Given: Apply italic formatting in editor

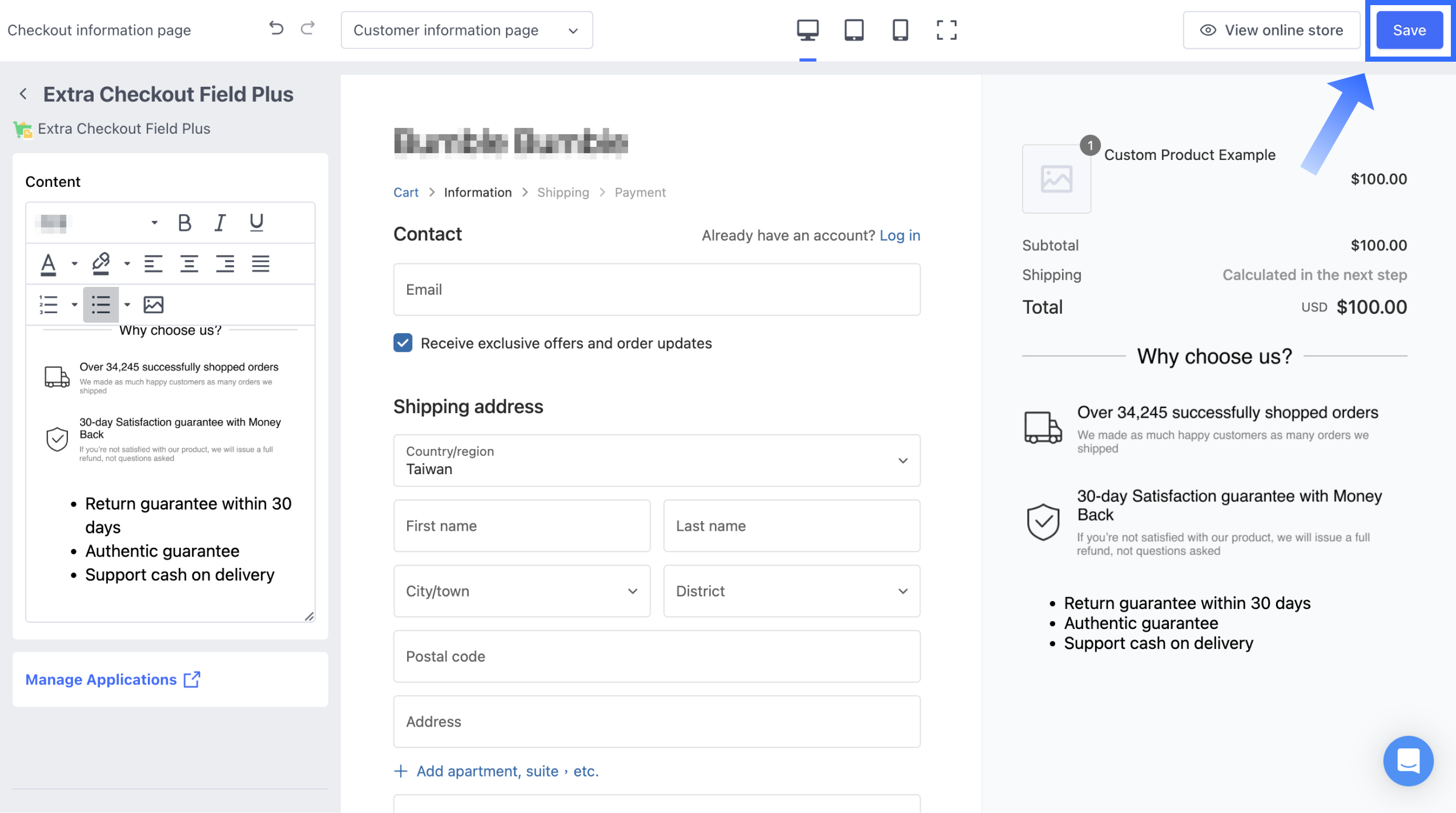Looking at the screenshot, I should 220,222.
